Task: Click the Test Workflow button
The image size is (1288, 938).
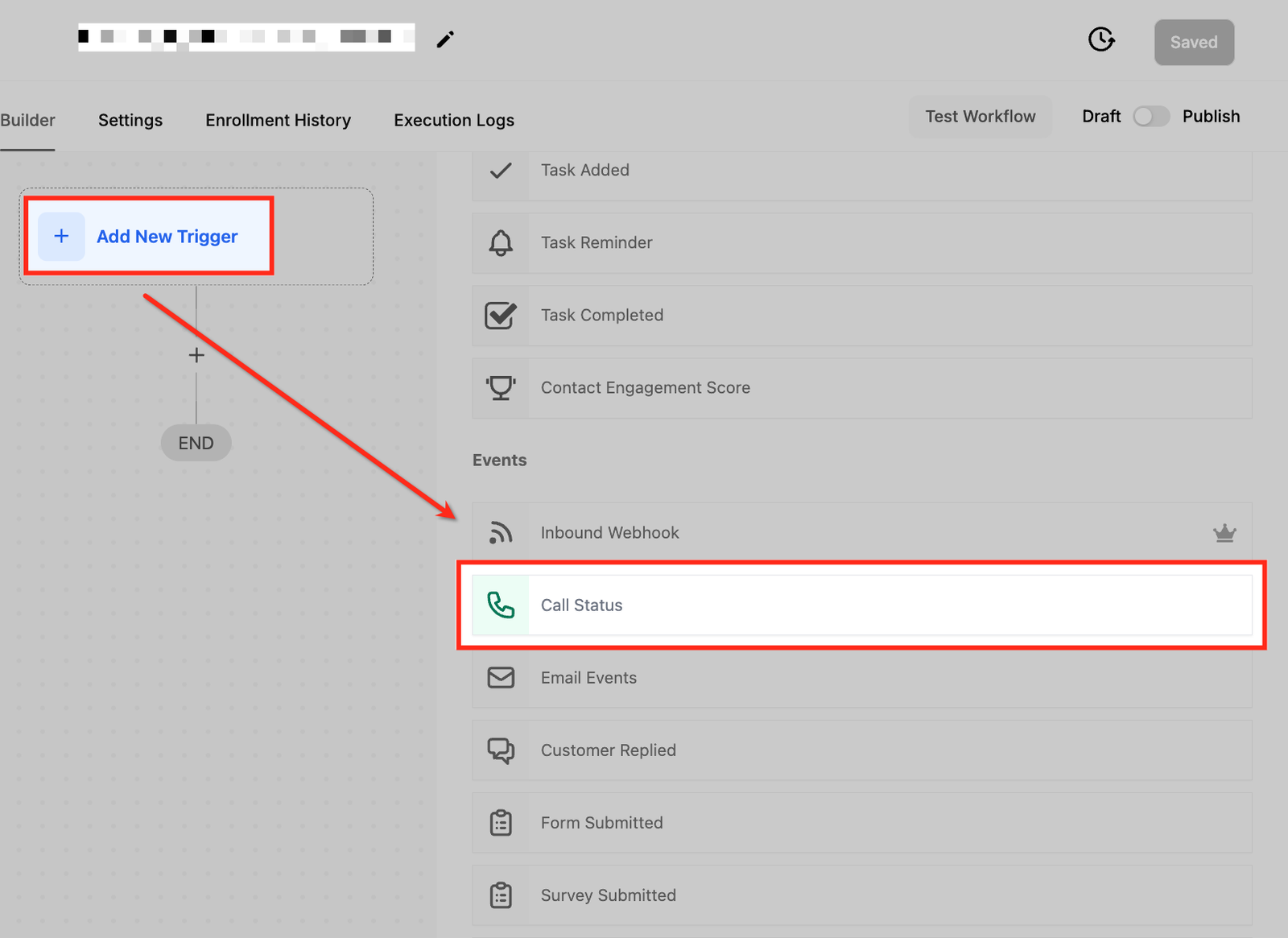Action: 980,117
